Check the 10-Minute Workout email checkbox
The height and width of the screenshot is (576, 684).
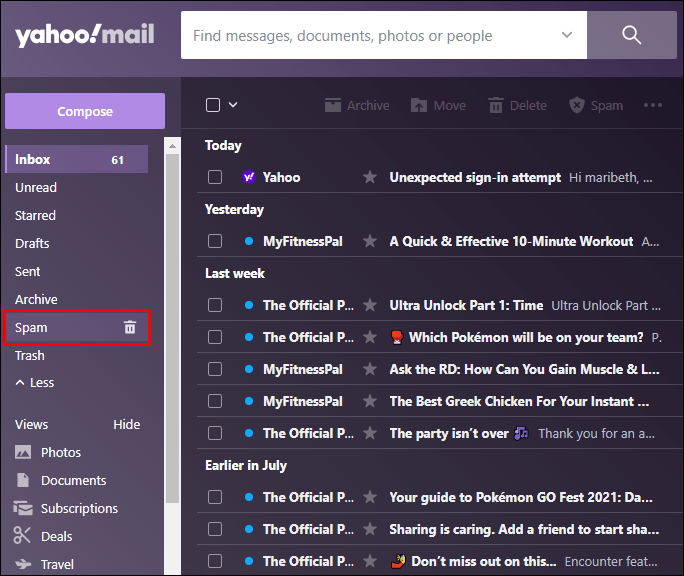(215, 241)
